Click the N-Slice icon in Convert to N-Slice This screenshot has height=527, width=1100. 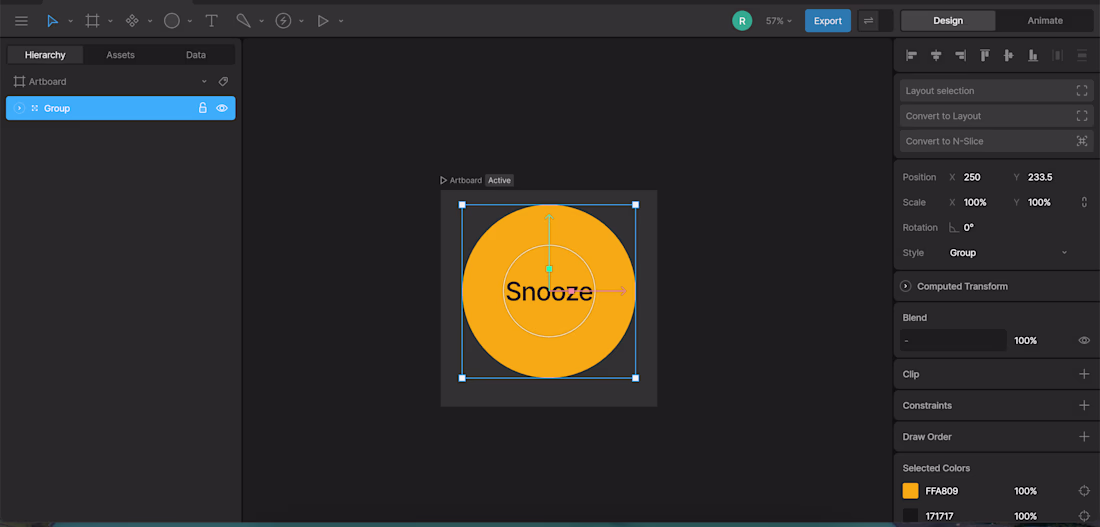[1082, 141]
